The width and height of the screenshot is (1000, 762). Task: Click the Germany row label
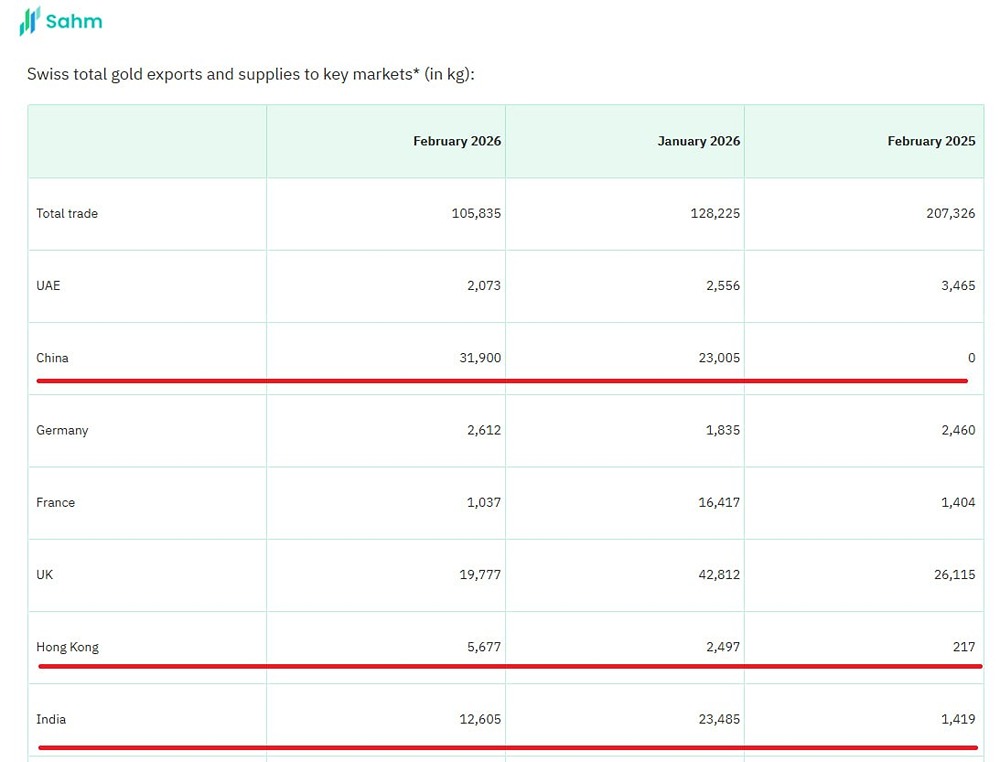pyautogui.click(x=62, y=430)
